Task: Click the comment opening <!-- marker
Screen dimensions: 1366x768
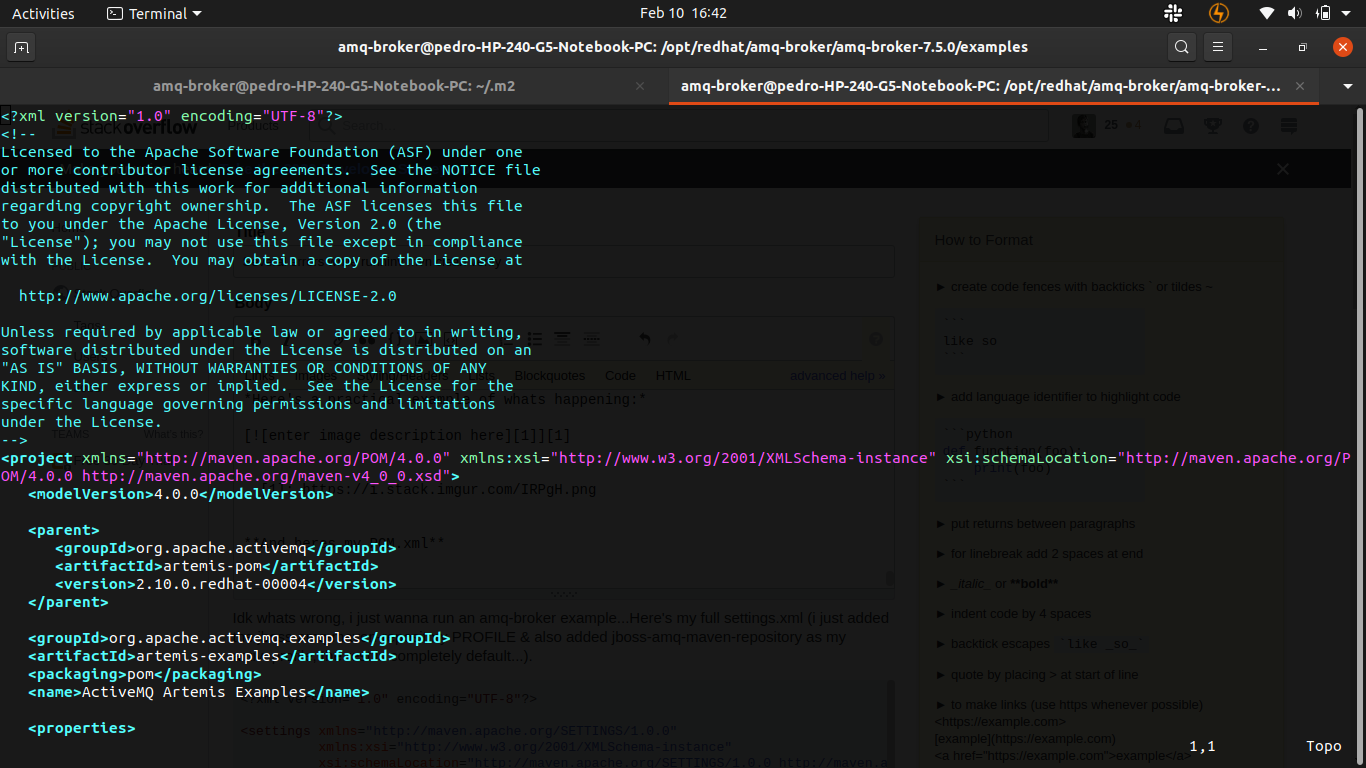Action: click(x=18, y=134)
